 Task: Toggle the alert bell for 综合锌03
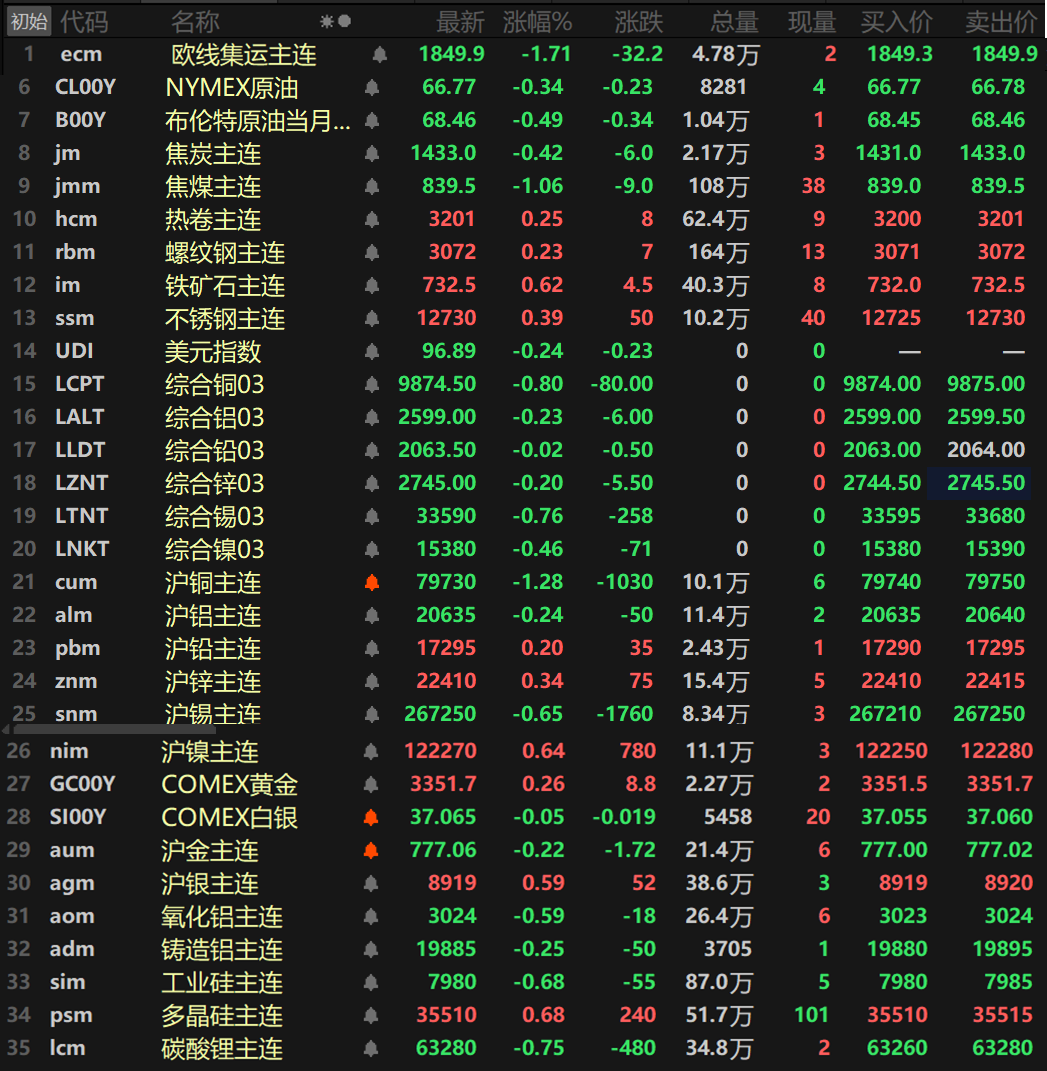[x=372, y=484]
